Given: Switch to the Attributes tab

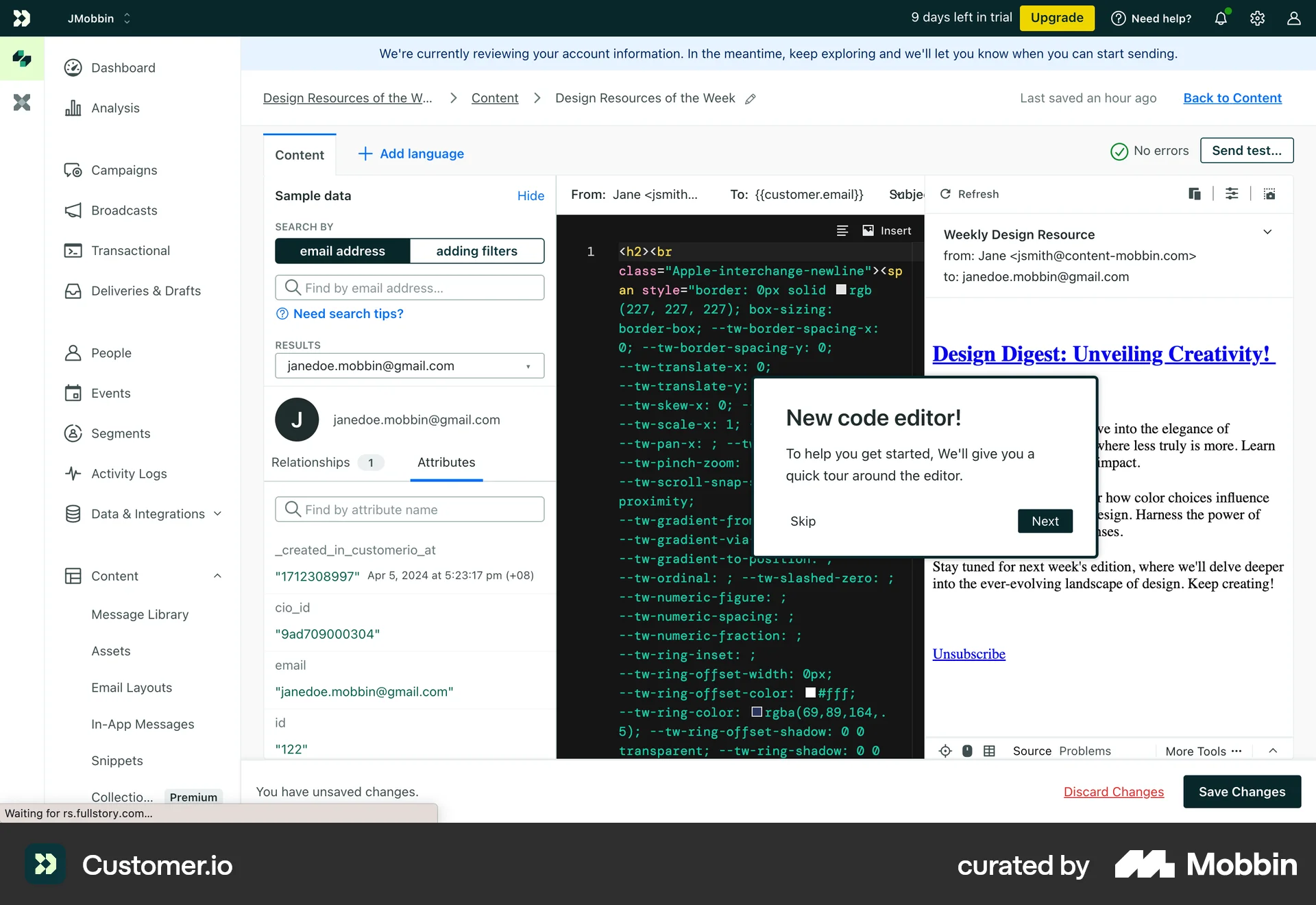Looking at the screenshot, I should pyautogui.click(x=446, y=462).
